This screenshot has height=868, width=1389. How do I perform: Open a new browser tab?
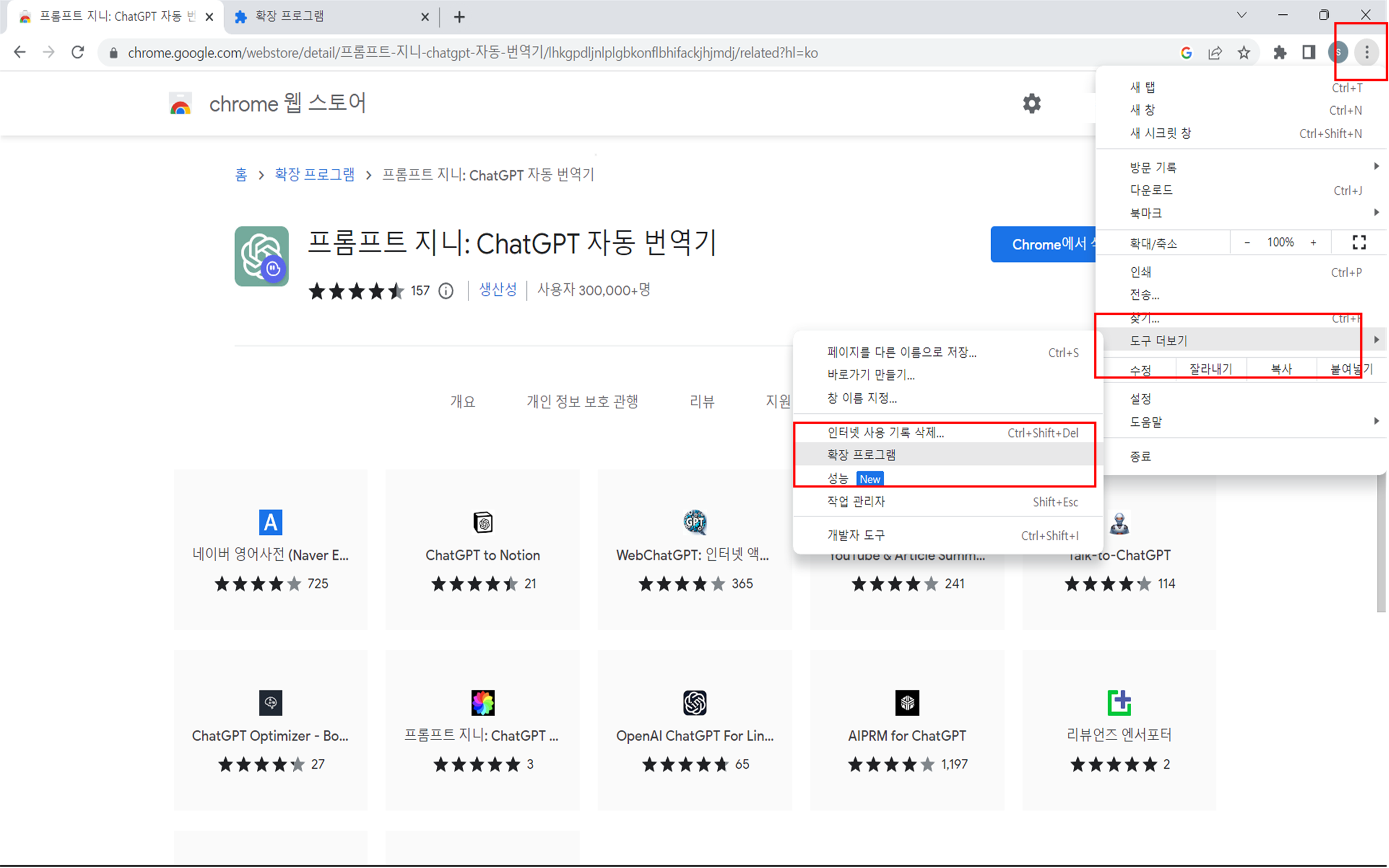point(459,17)
